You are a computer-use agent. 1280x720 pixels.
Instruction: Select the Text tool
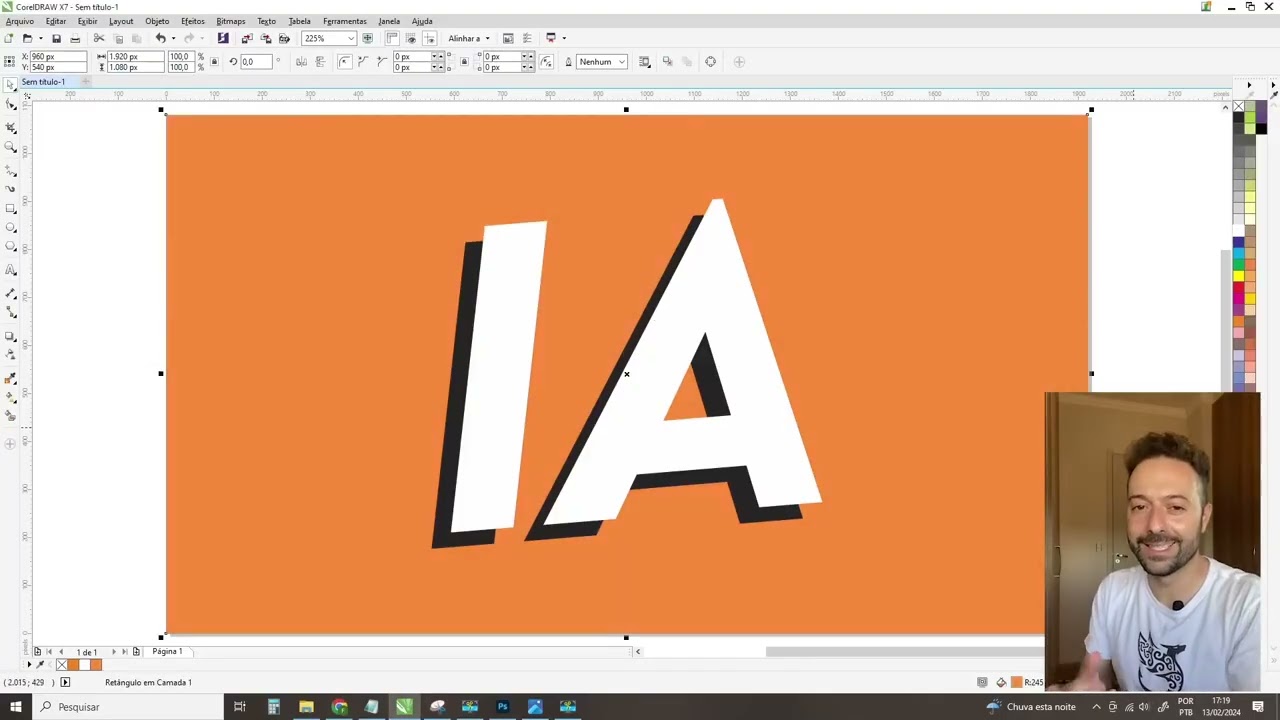coord(11,270)
